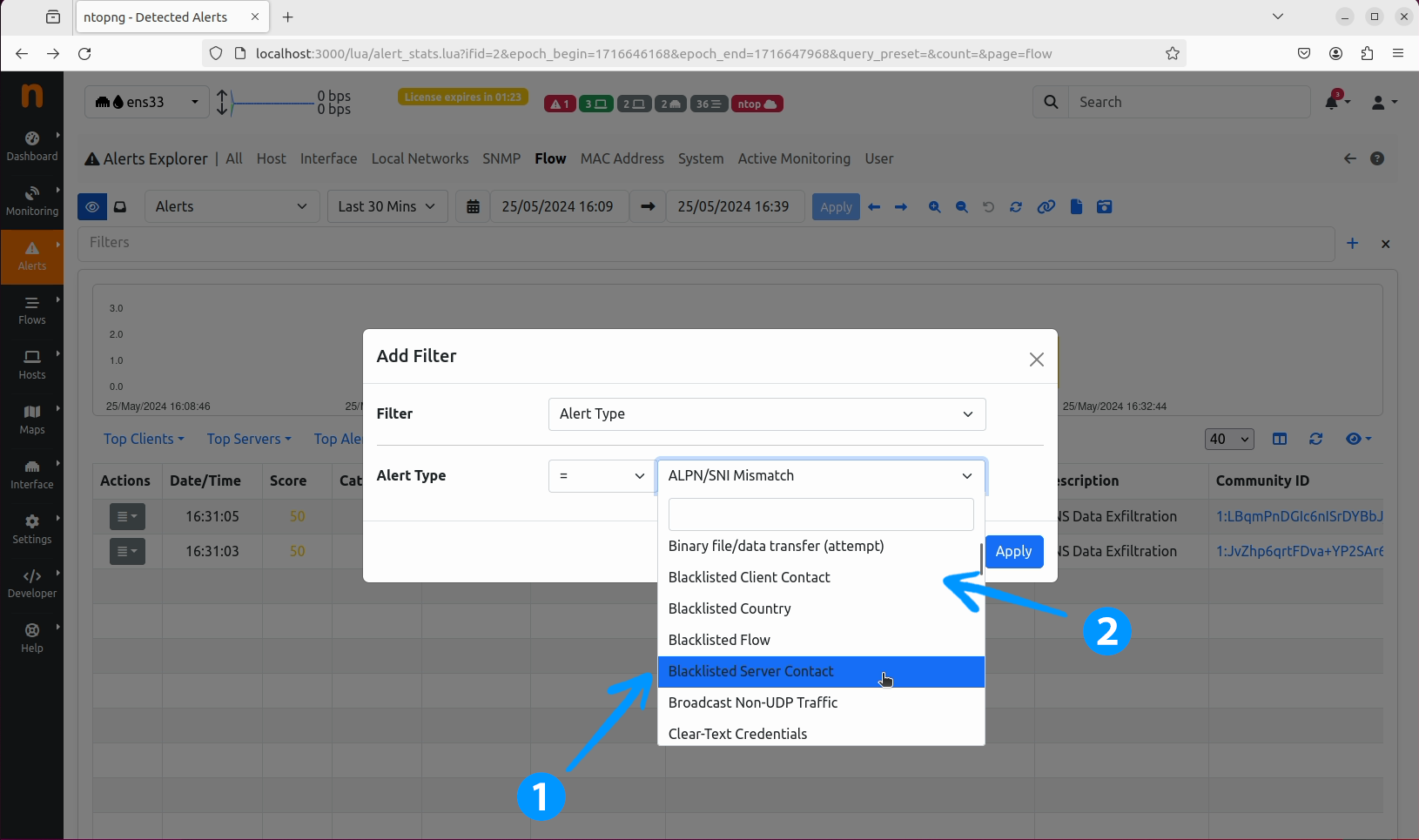Open the equals operator dropdown

pos(601,476)
